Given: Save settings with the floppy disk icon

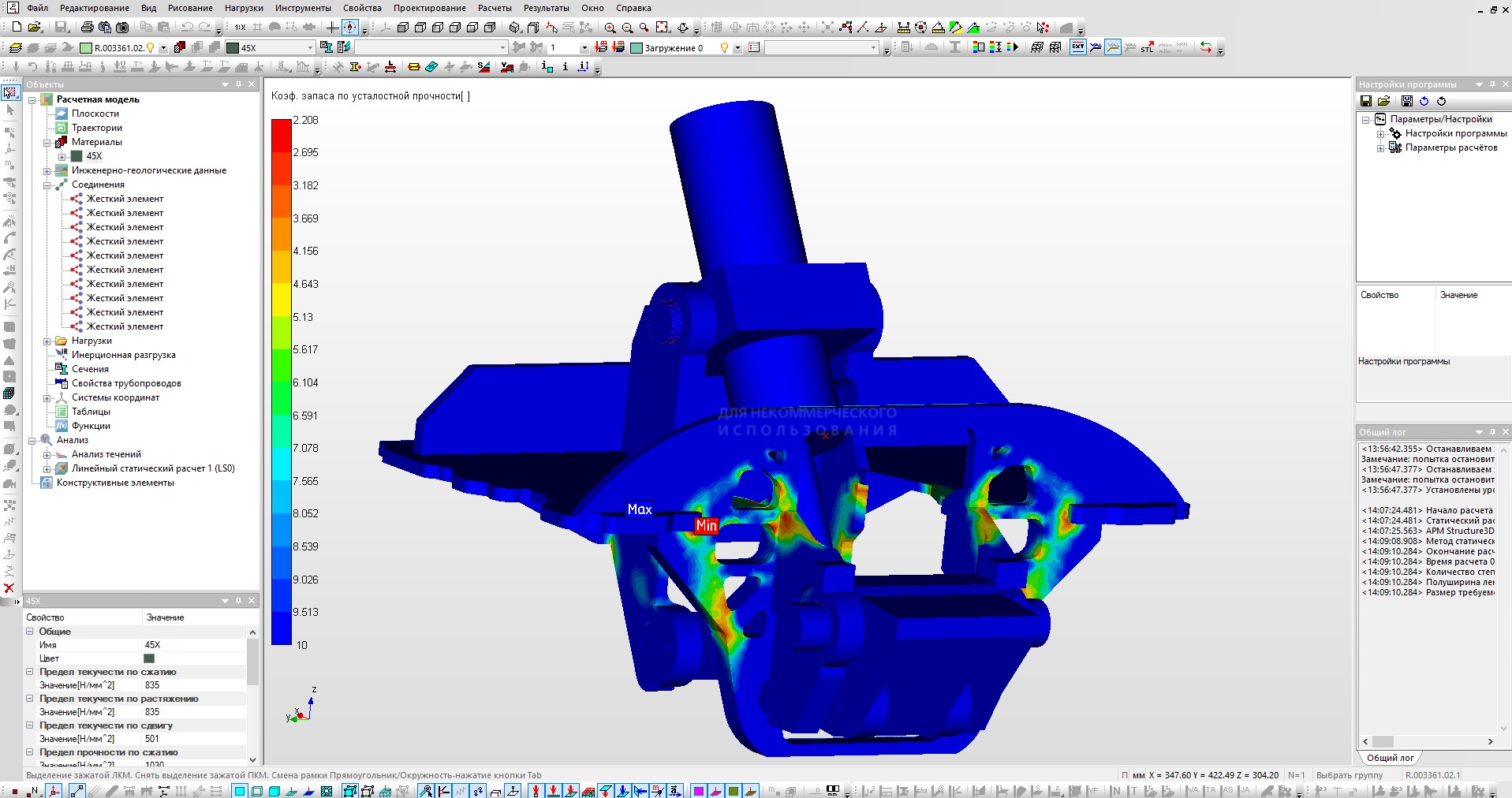Looking at the screenshot, I should [1366, 101].
